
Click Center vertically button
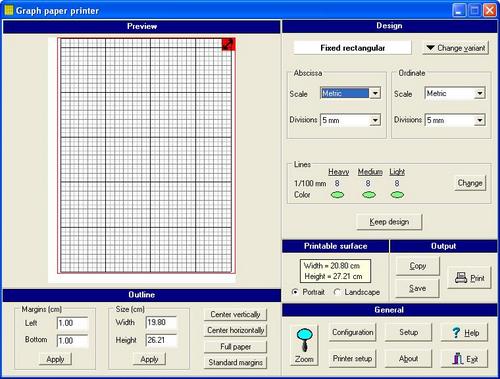click(235, 314)
